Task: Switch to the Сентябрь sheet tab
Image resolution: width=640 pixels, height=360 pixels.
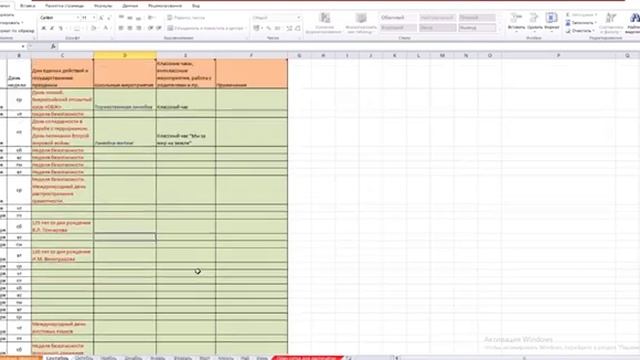Action: (x=57, y=358)
